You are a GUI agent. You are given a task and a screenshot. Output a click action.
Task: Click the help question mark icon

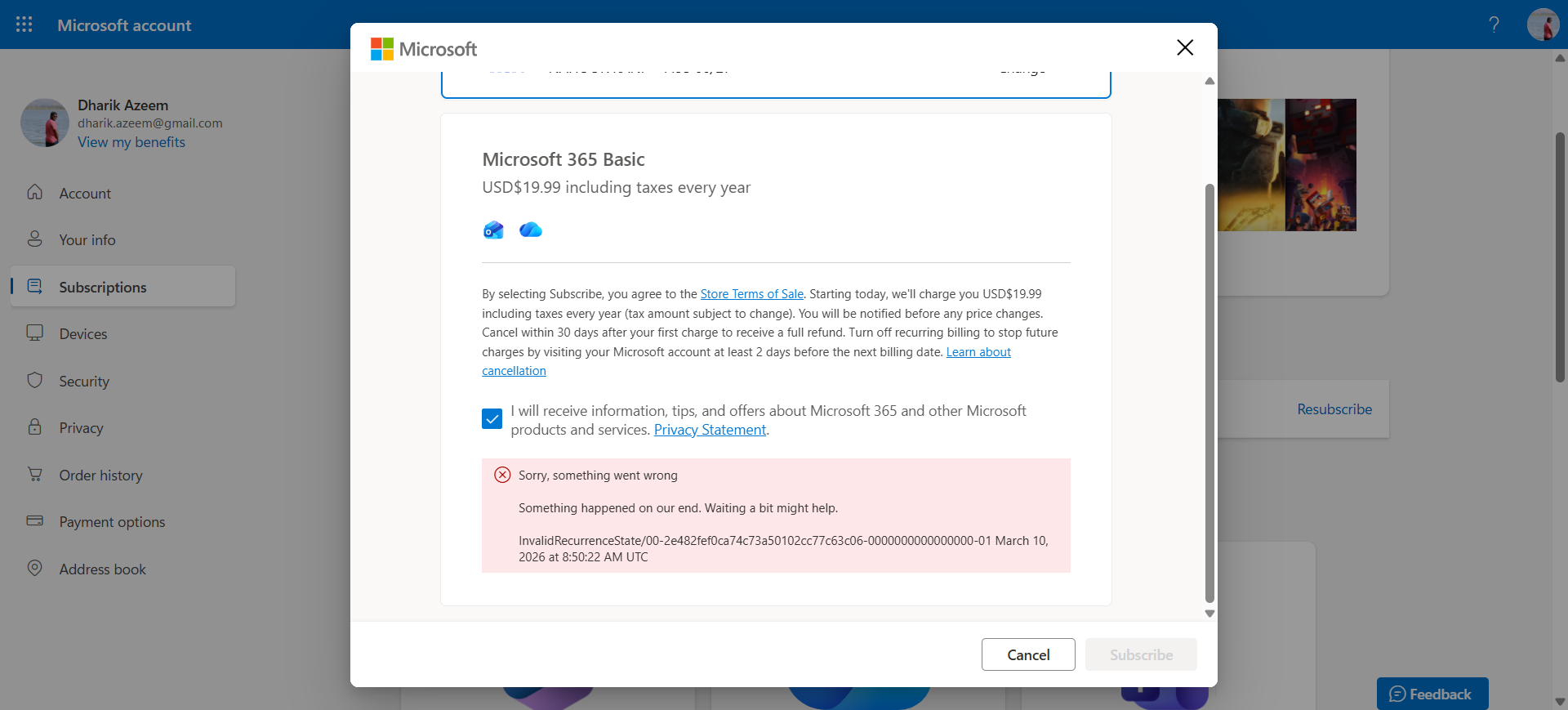pyautogui.click(x=1494, y=25)
